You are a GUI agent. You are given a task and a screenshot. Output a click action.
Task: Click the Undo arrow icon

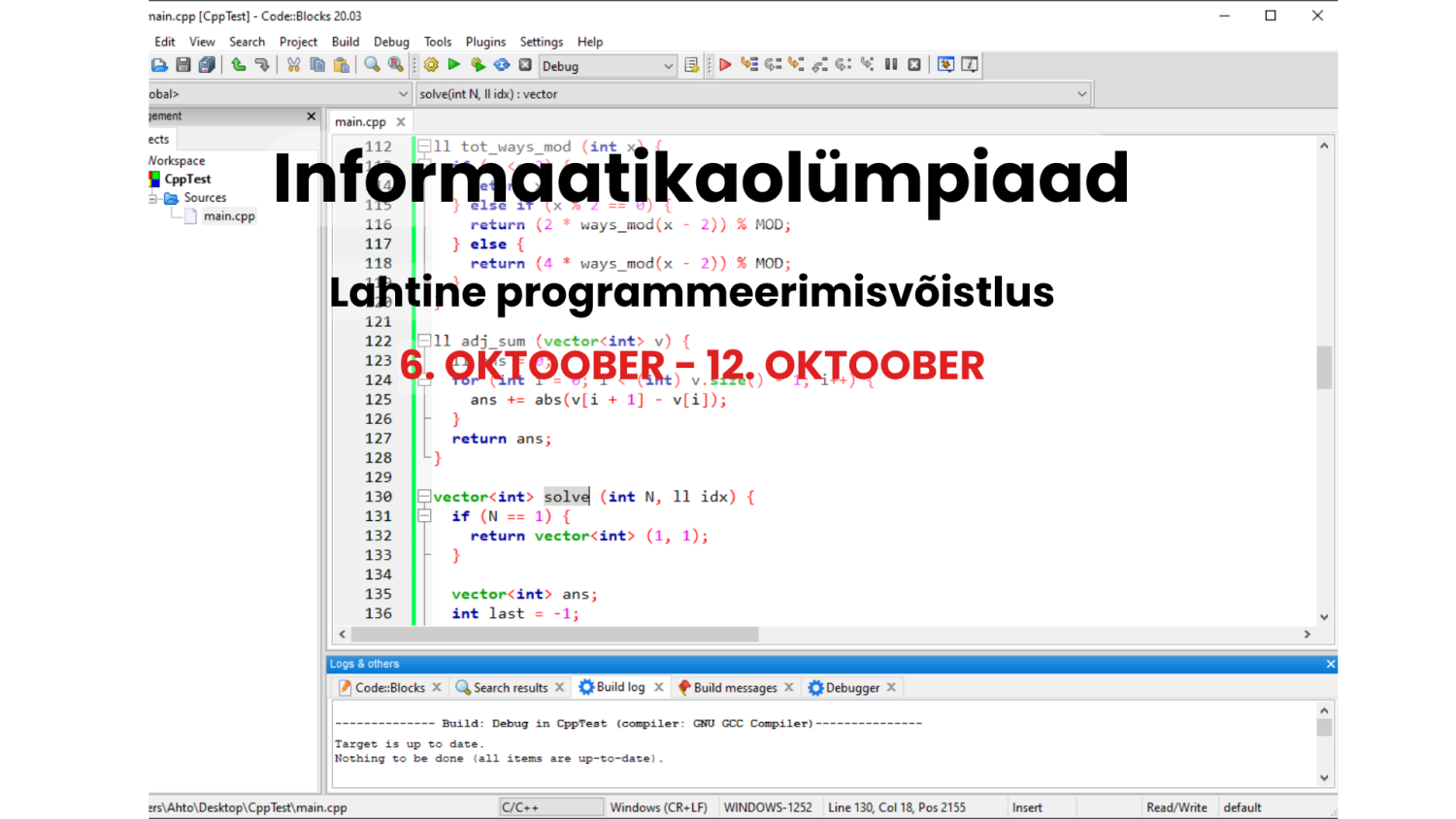click(239, 65)
